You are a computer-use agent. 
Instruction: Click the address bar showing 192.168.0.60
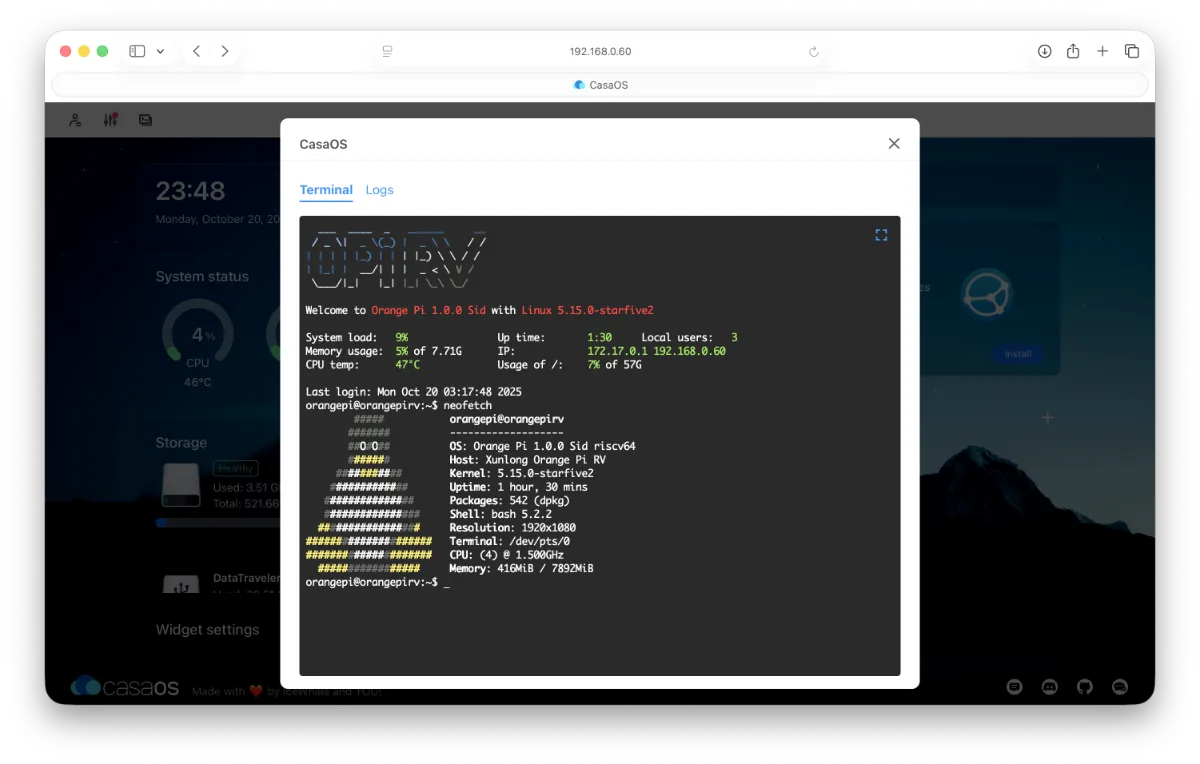pyautogui.click(x=600, y=52)
